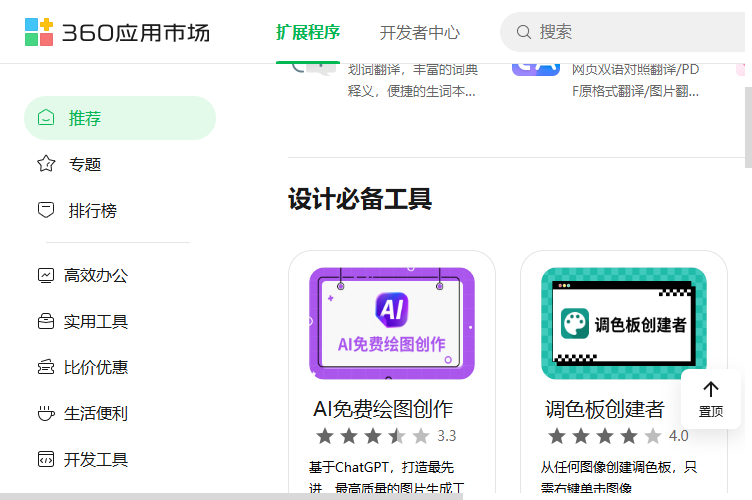Image resolution: width=752 pixels, height=500 pixels.
Task: Click the 置顶 back-to-top button
Action: click(x=711, y=399)
